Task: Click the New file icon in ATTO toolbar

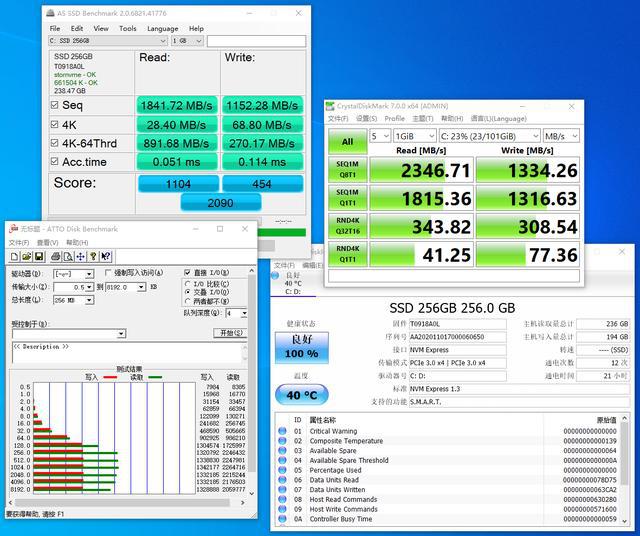Action: pos(12,257)
